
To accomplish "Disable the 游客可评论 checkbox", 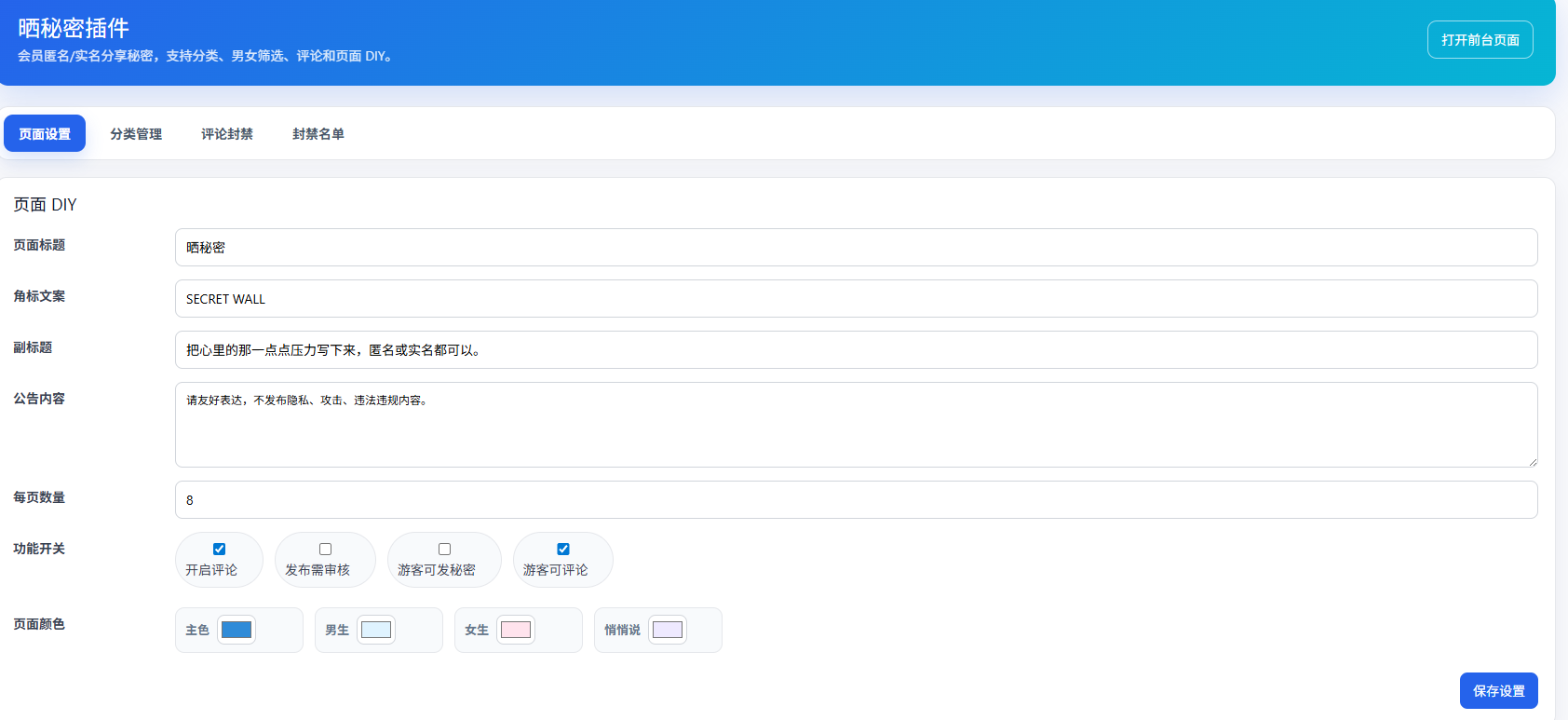I will click(x=562, y=549).
